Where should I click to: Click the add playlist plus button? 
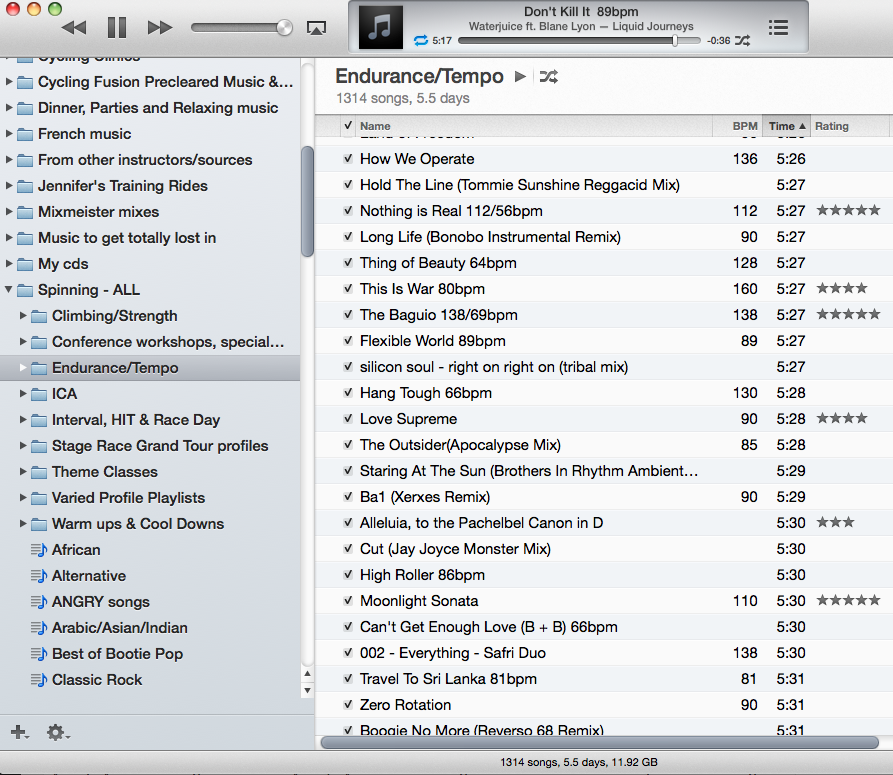(x=19, y=732)
